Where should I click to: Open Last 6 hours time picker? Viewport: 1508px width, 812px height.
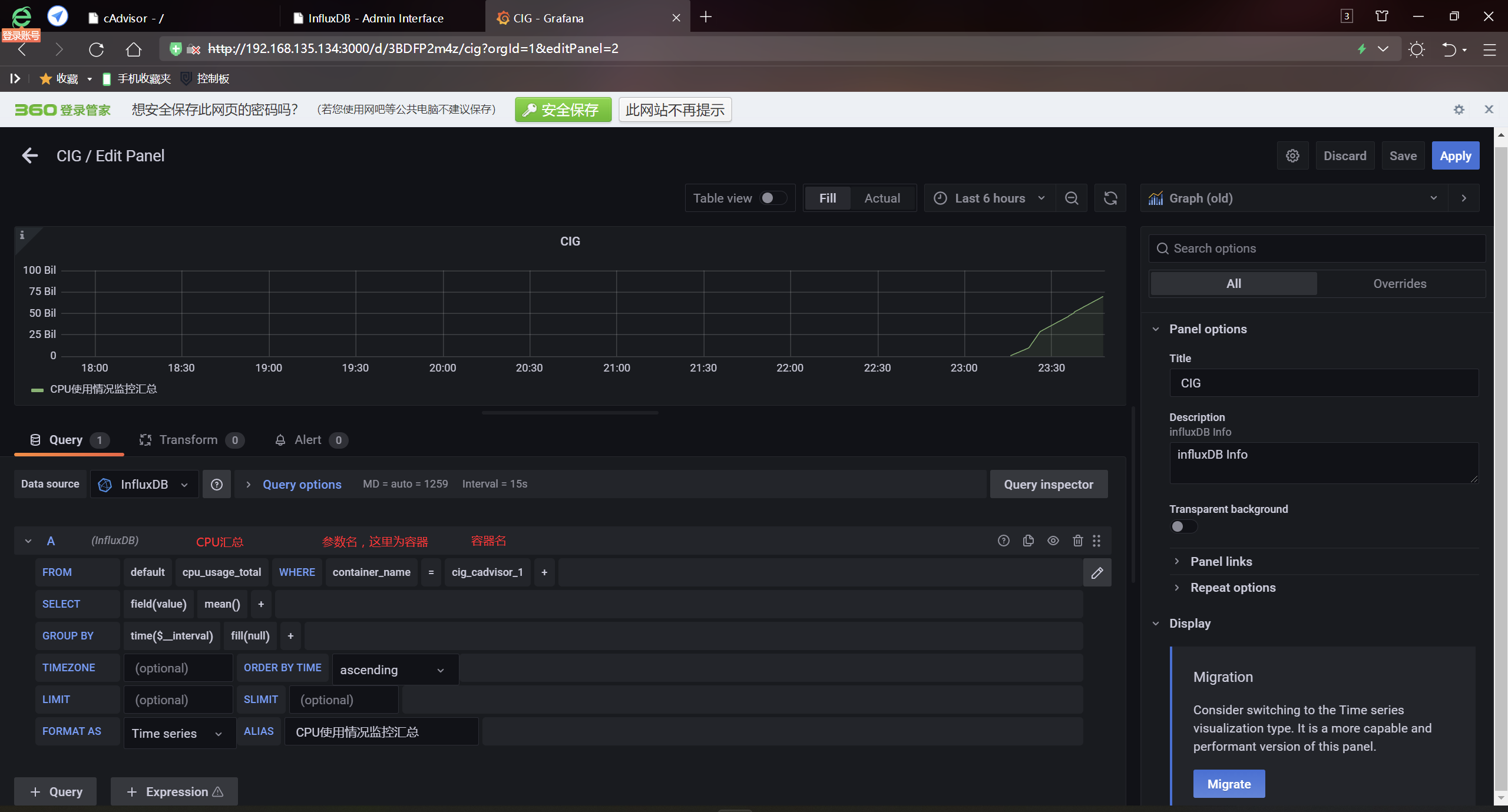coord(990,198)
